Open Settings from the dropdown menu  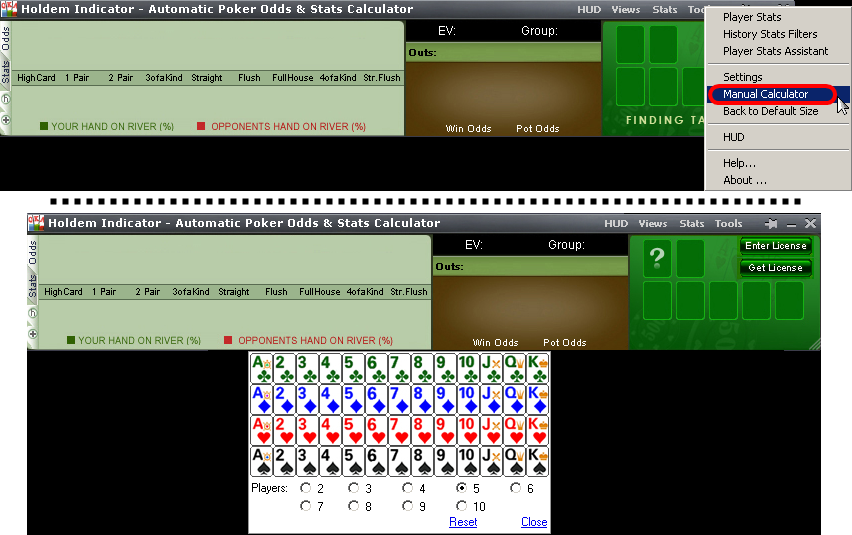click(742, 77)
